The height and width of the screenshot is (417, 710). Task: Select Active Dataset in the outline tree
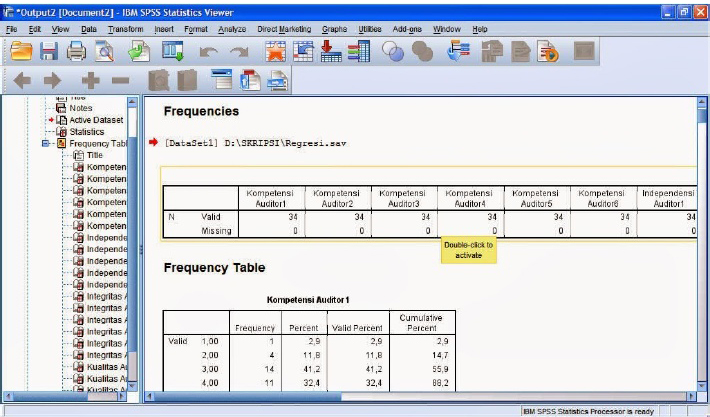[x=95, y=120]
